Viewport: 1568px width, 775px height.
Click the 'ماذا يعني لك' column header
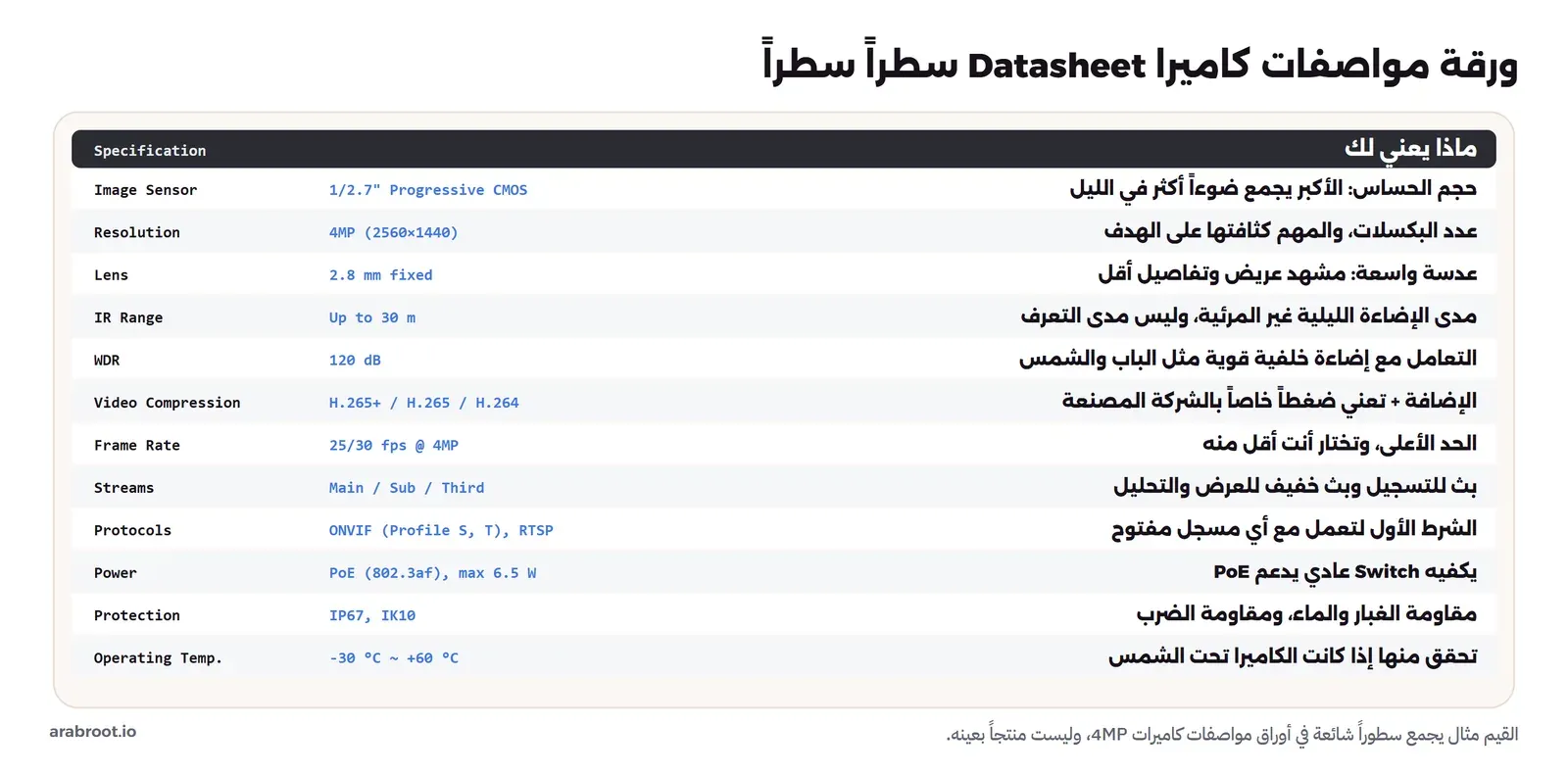tap(1410, 148)
